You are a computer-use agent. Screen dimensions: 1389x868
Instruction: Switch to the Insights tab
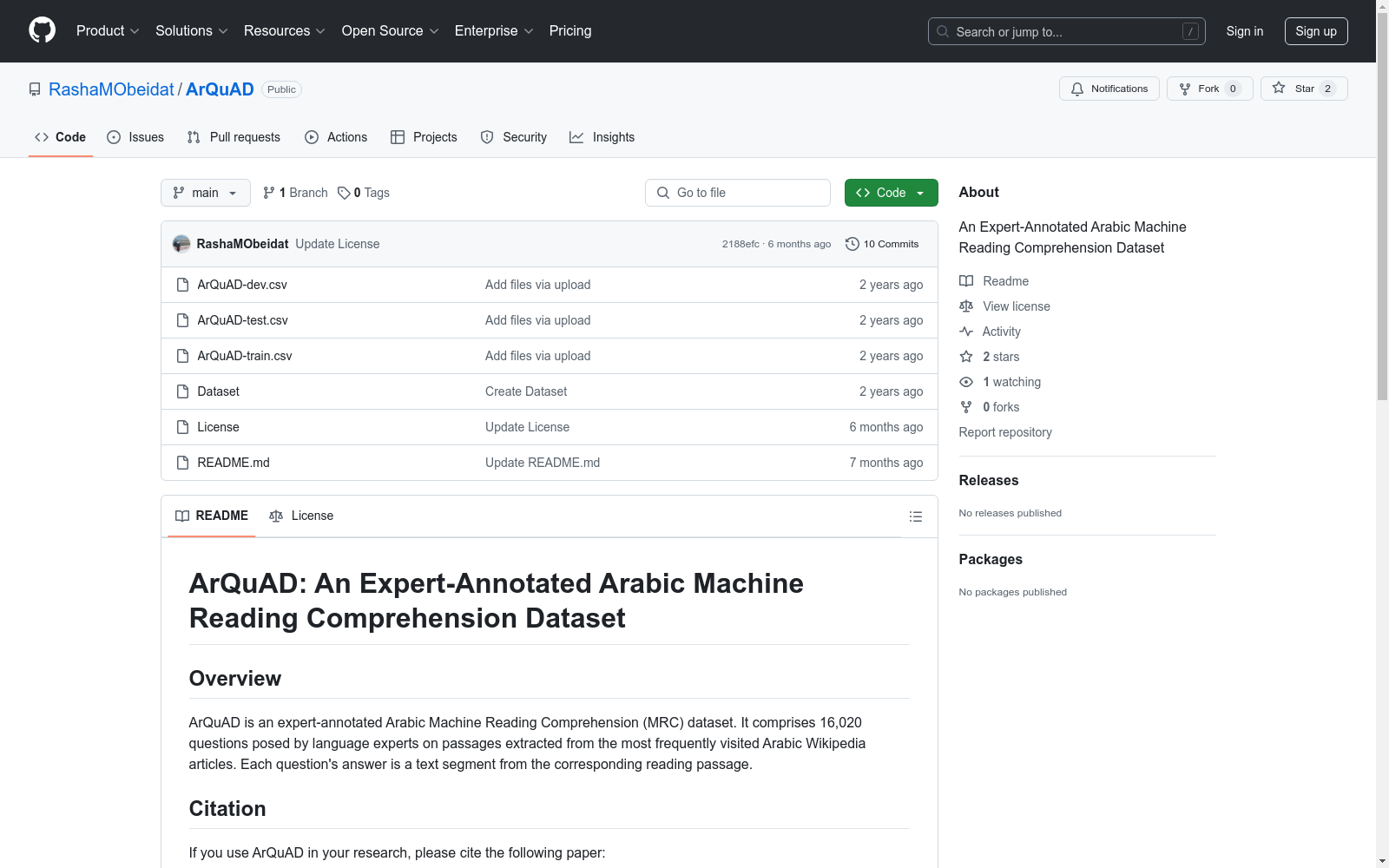602,137
